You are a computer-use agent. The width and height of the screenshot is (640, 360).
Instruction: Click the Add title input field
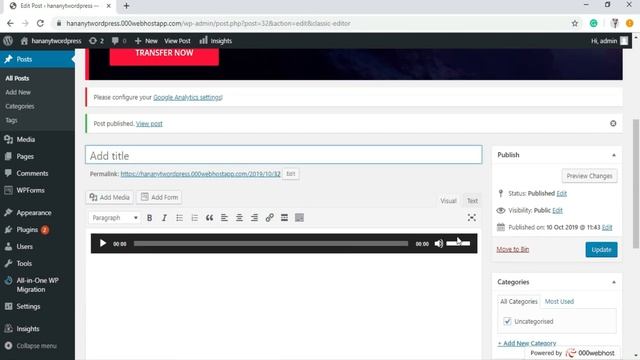pos(284,155)
